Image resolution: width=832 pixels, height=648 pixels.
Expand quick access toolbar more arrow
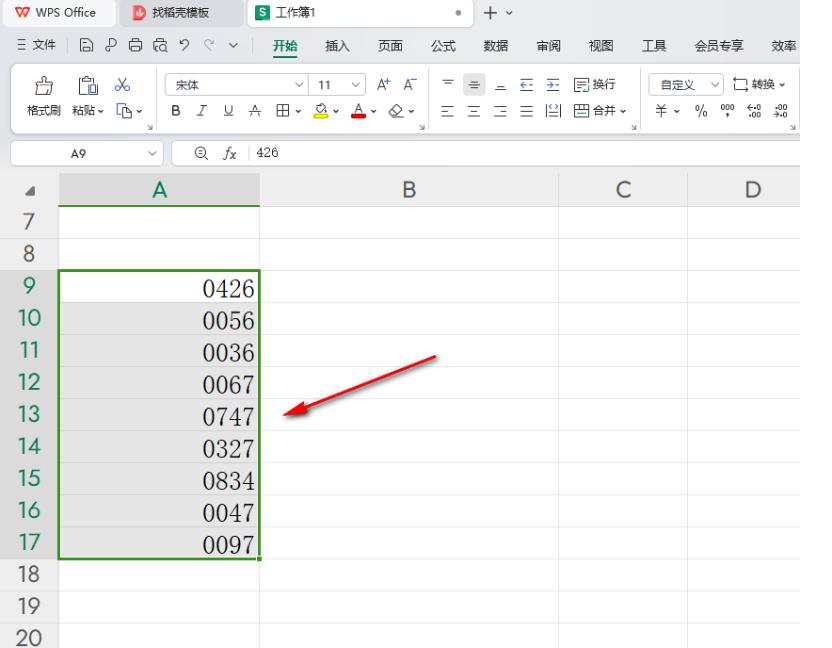click(233, 46)
